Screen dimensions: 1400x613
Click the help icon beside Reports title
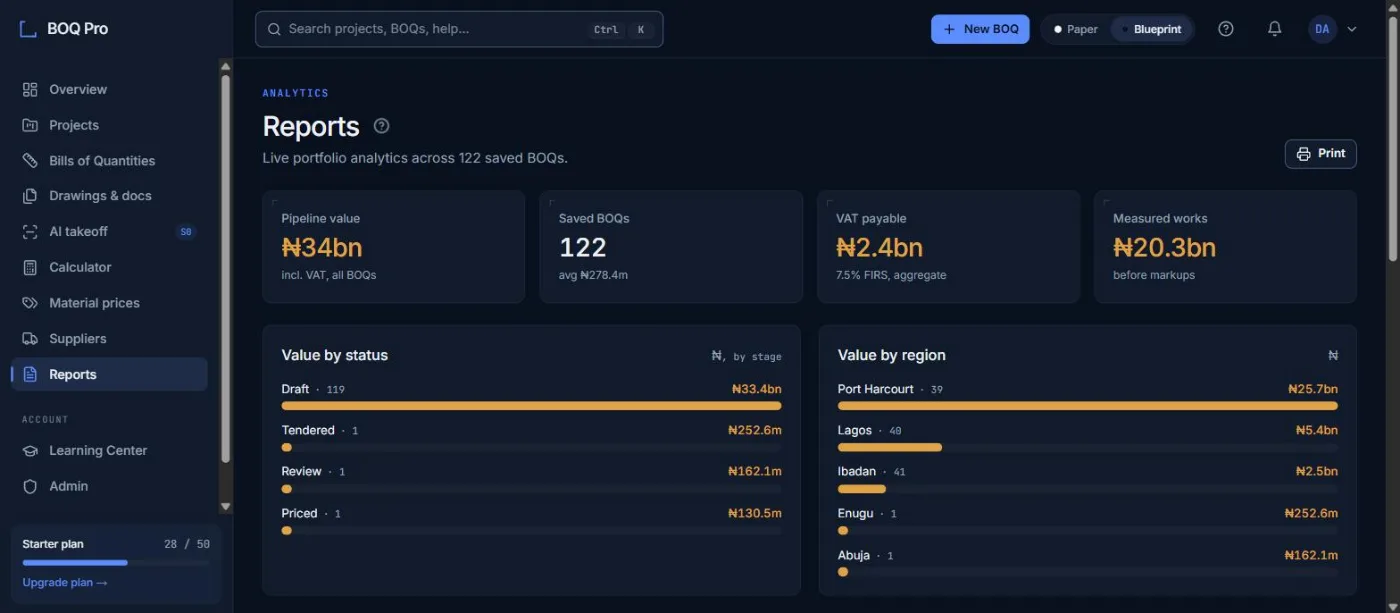pyautogui.click(x=381, y=126)
